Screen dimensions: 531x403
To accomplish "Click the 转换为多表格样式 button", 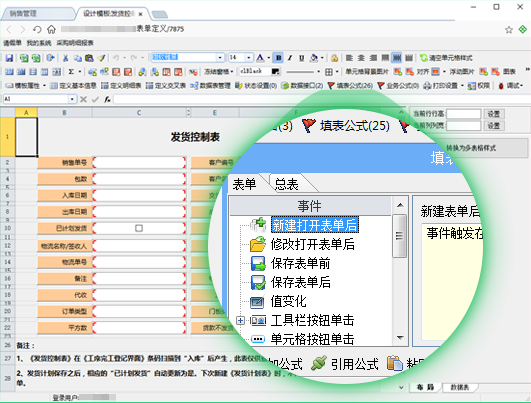I will [471, 148].
